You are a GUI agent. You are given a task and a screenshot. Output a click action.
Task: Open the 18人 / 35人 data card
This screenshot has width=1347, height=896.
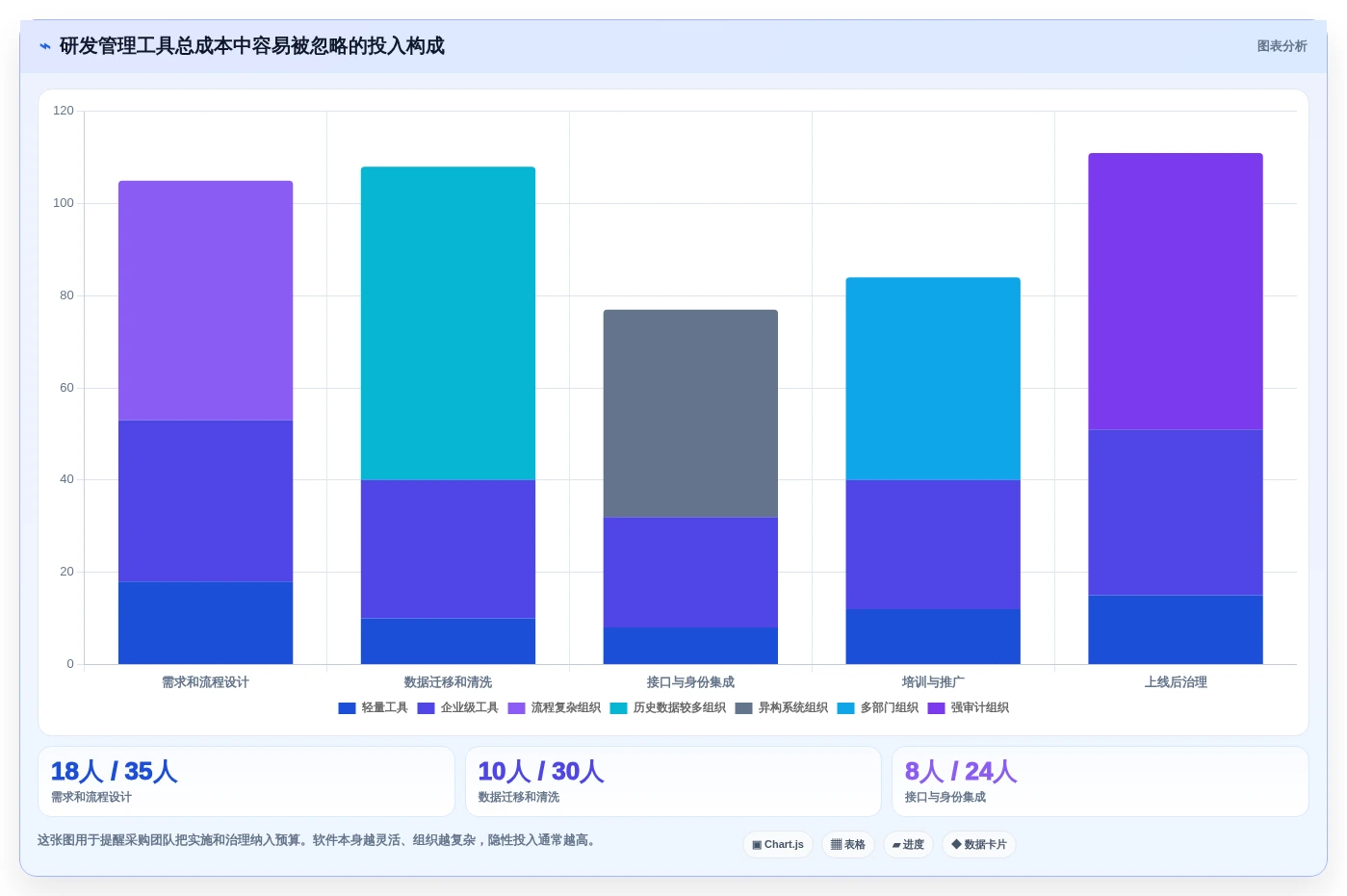pos(246,781)
